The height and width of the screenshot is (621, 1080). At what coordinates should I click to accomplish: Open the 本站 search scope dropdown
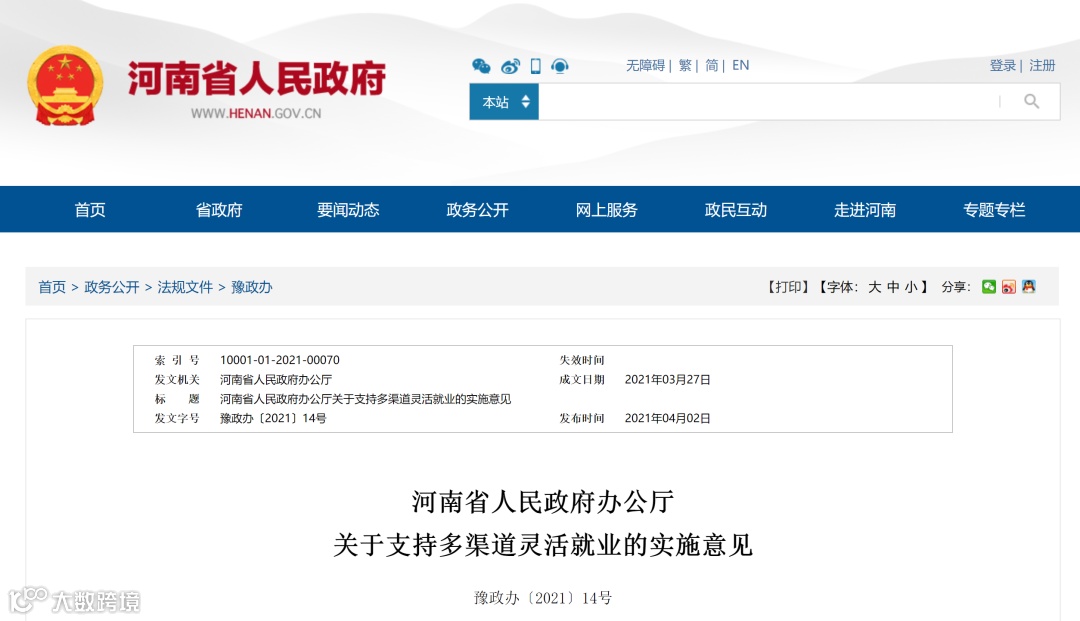coord(504,102)
